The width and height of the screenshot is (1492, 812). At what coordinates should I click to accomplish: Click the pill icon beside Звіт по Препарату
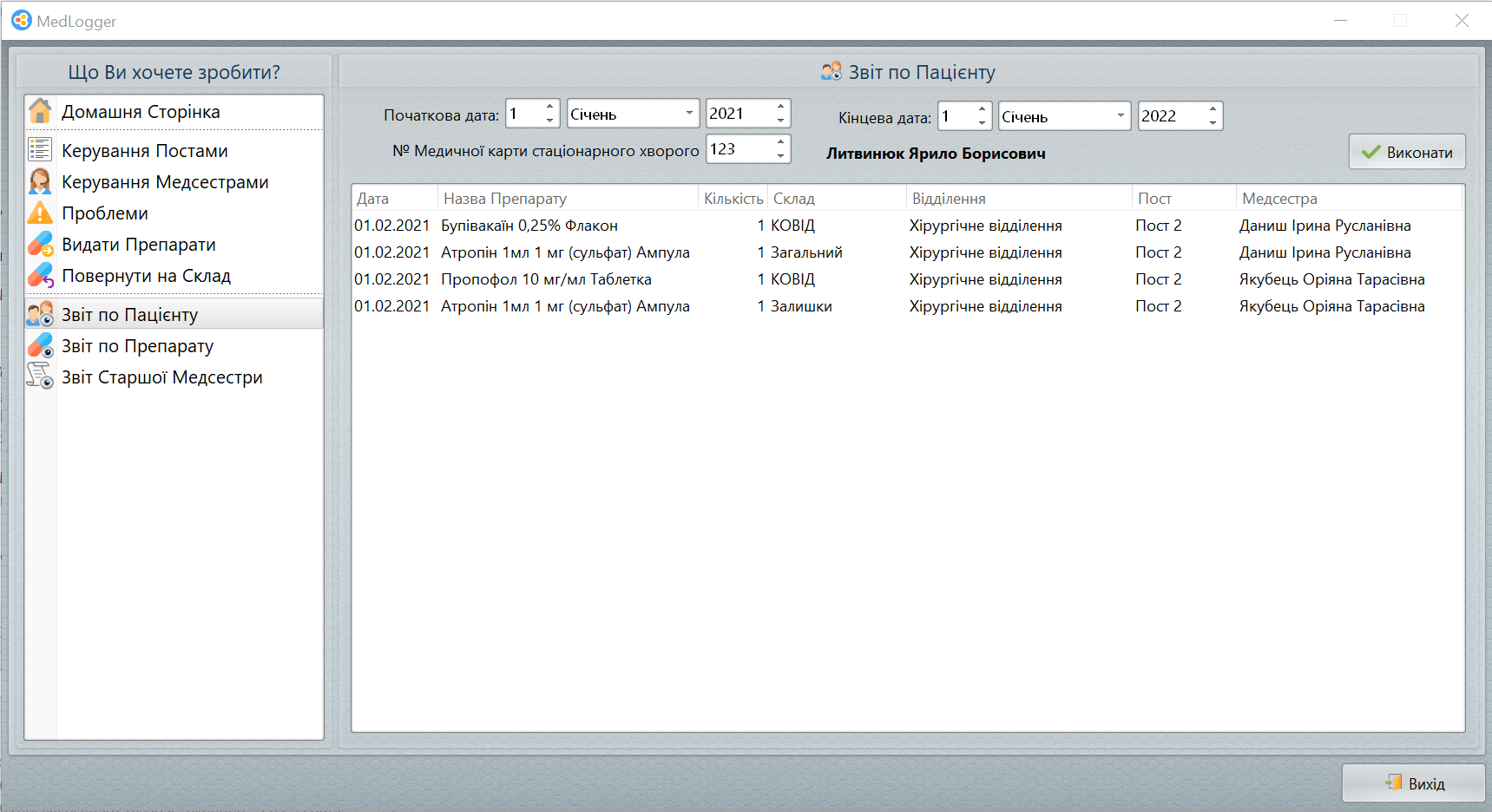pyautogui.click(x=40, y=345)
